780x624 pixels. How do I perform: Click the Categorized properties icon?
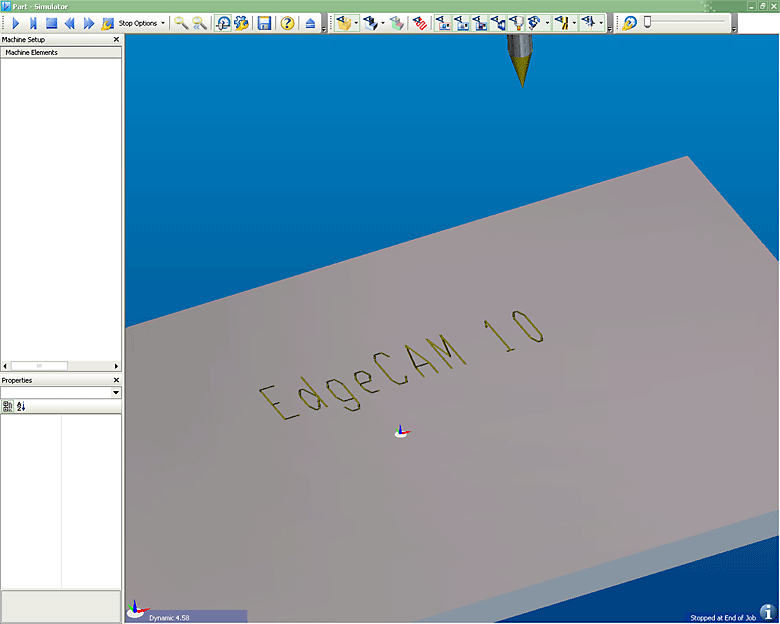(x=7, y=407)
